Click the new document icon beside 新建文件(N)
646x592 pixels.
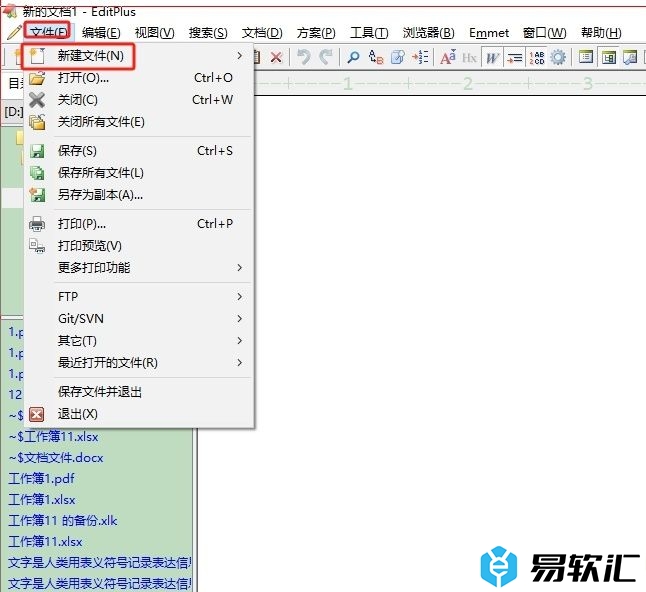[x=37, y=56]
